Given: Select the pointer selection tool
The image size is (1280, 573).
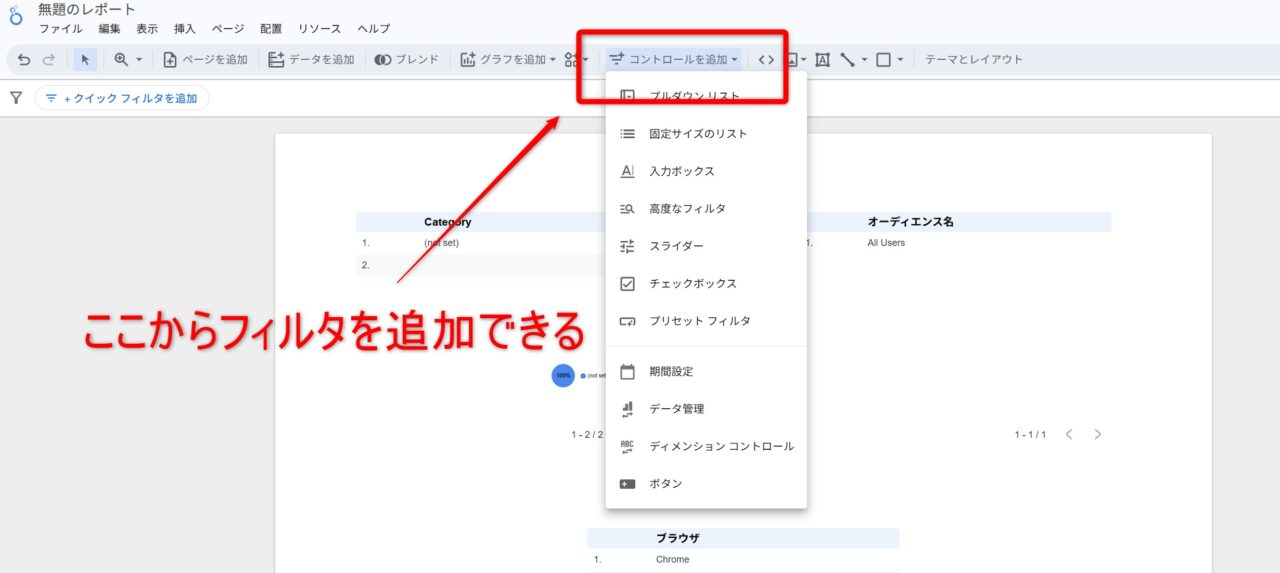Looking at the screenshot, I should [85, 60].
